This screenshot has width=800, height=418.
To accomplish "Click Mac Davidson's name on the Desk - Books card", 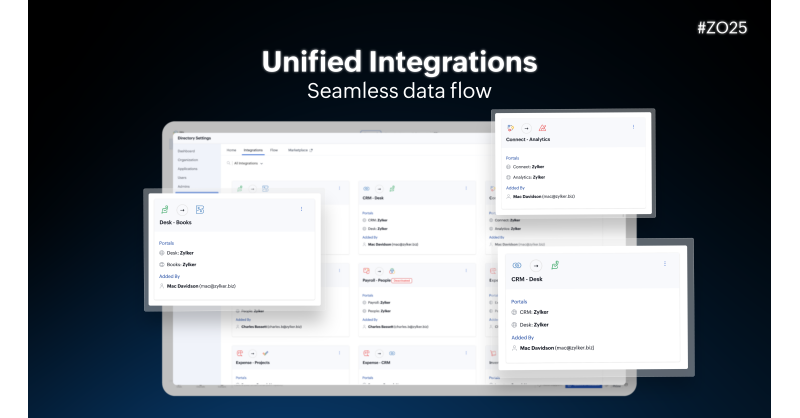I will click(182, 286).
